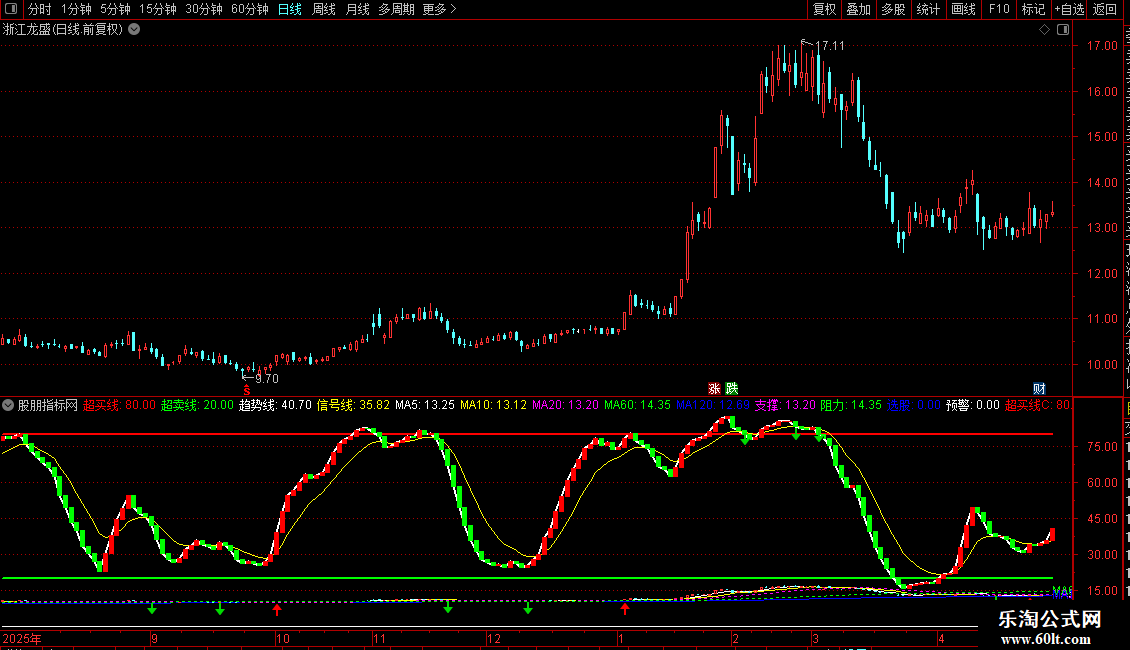Click the 信号线: 35.82 value

click(353, 405)
